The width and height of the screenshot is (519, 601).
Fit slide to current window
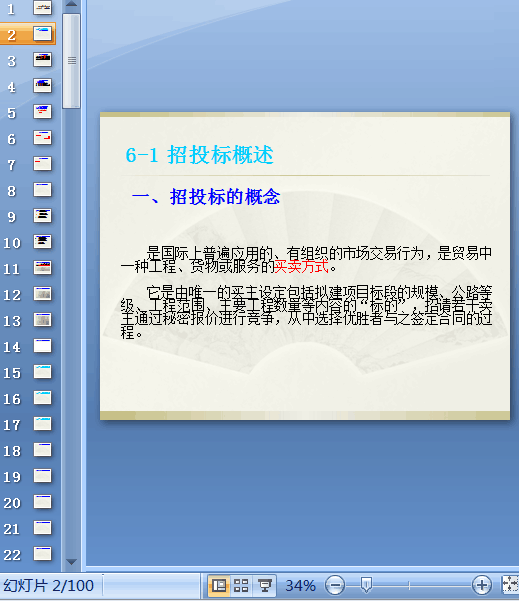click(510, 585)
